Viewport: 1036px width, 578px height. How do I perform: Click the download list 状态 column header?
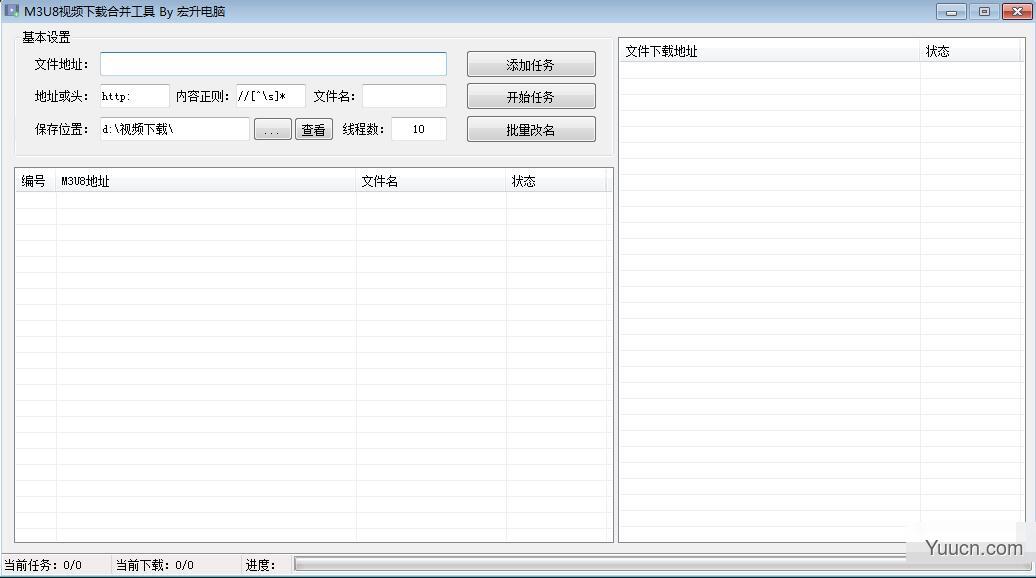pyautogui.click(x=971, y=51)
